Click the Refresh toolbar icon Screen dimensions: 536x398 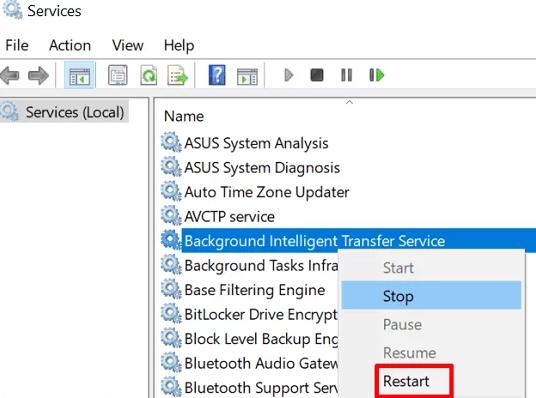click(149, 75)
